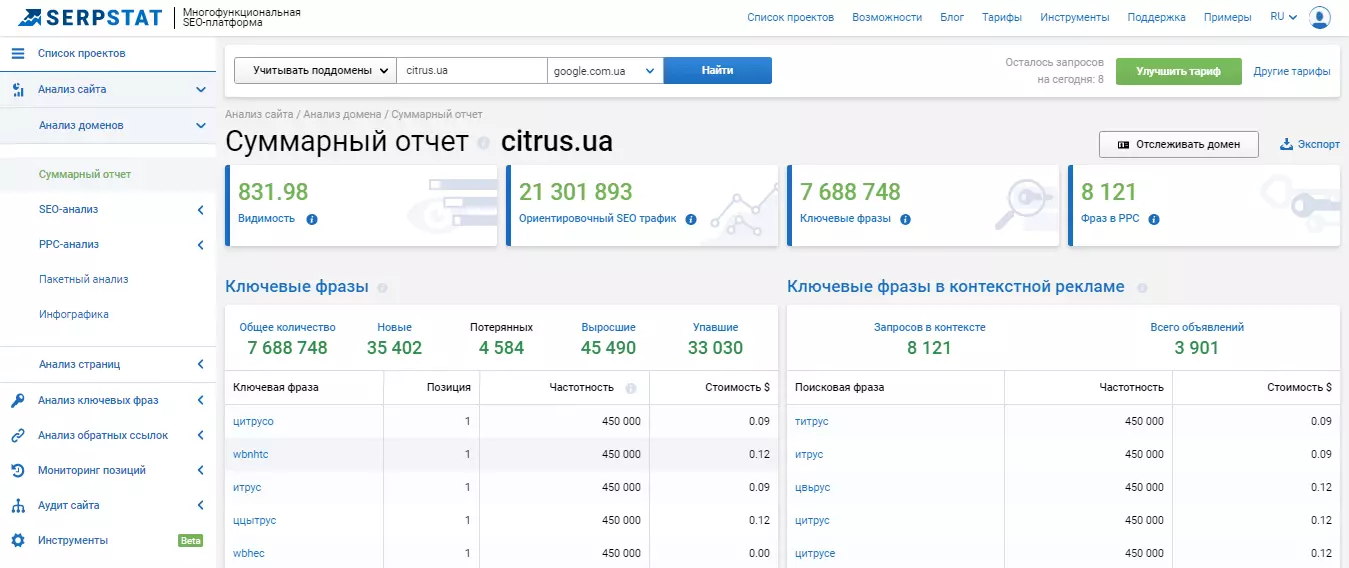
Task: Open the hamburger menu icon beside Список проектов
Action: coord(17,53)
